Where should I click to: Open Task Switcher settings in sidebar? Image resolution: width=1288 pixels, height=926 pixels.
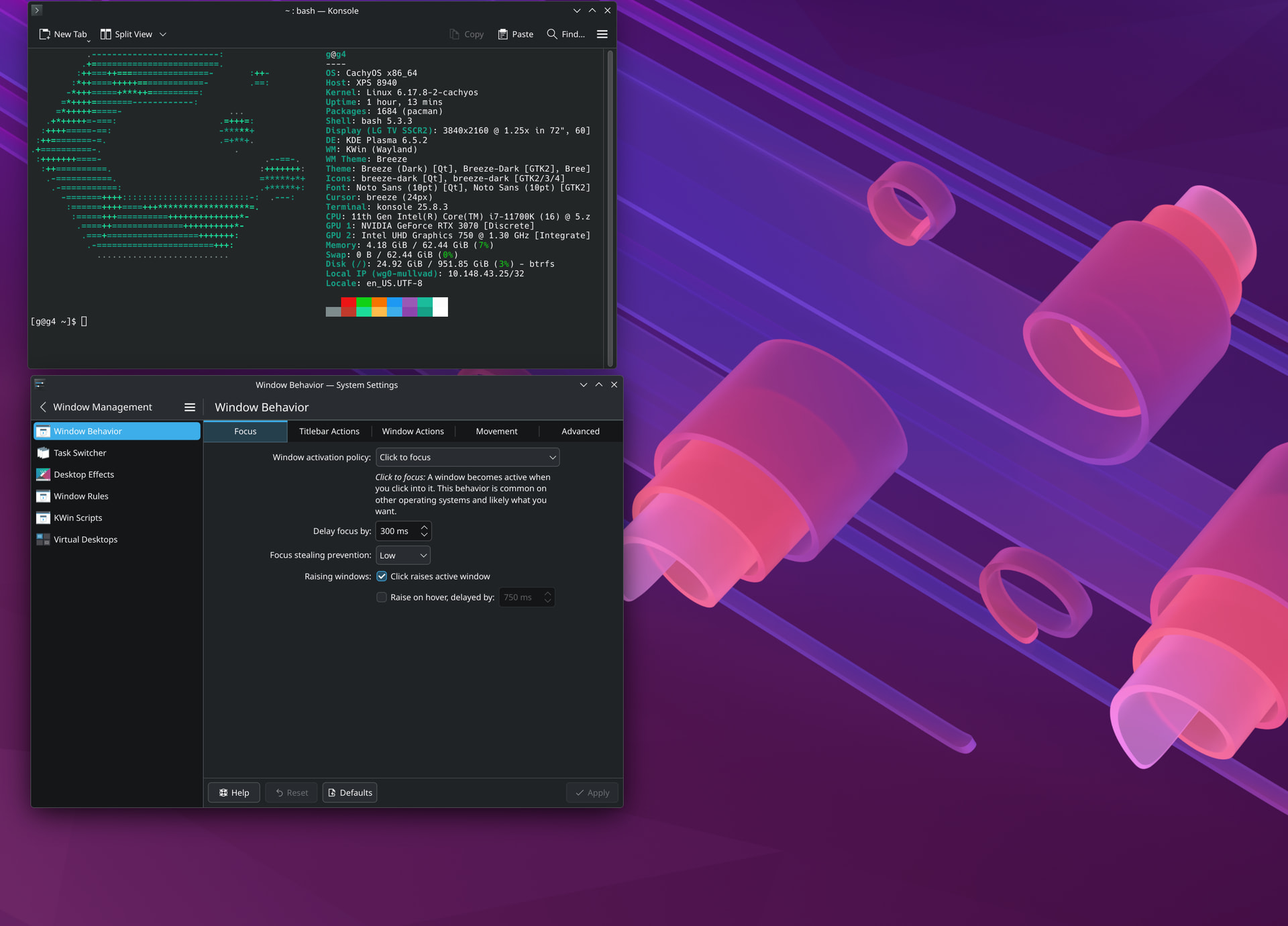80,453
